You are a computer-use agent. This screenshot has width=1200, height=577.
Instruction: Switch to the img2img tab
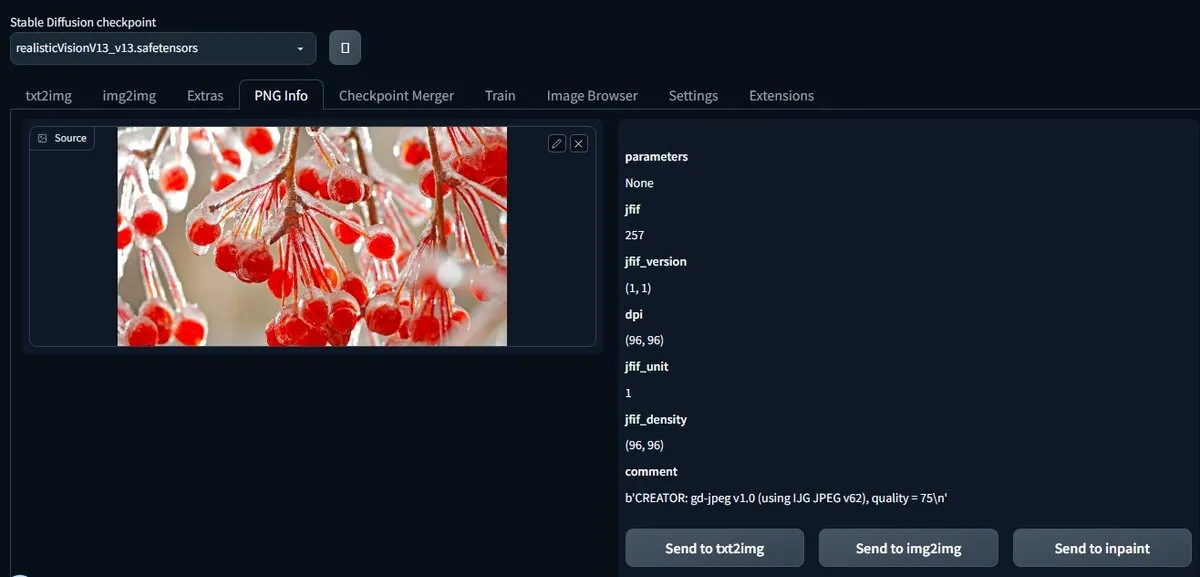point(129,96)
